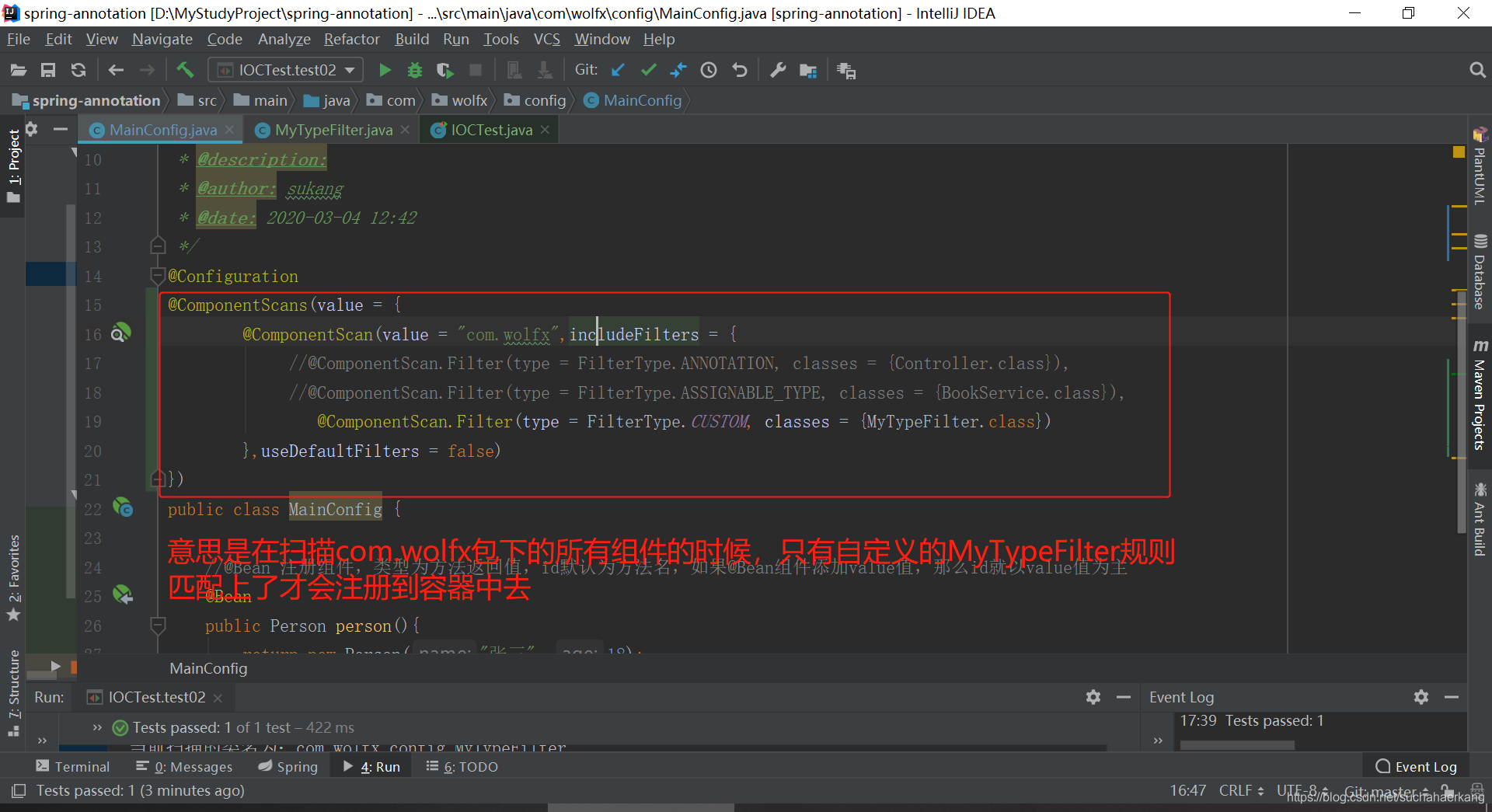
Task: Open the Maven Projects side panel
Action: pos(1480,395)
